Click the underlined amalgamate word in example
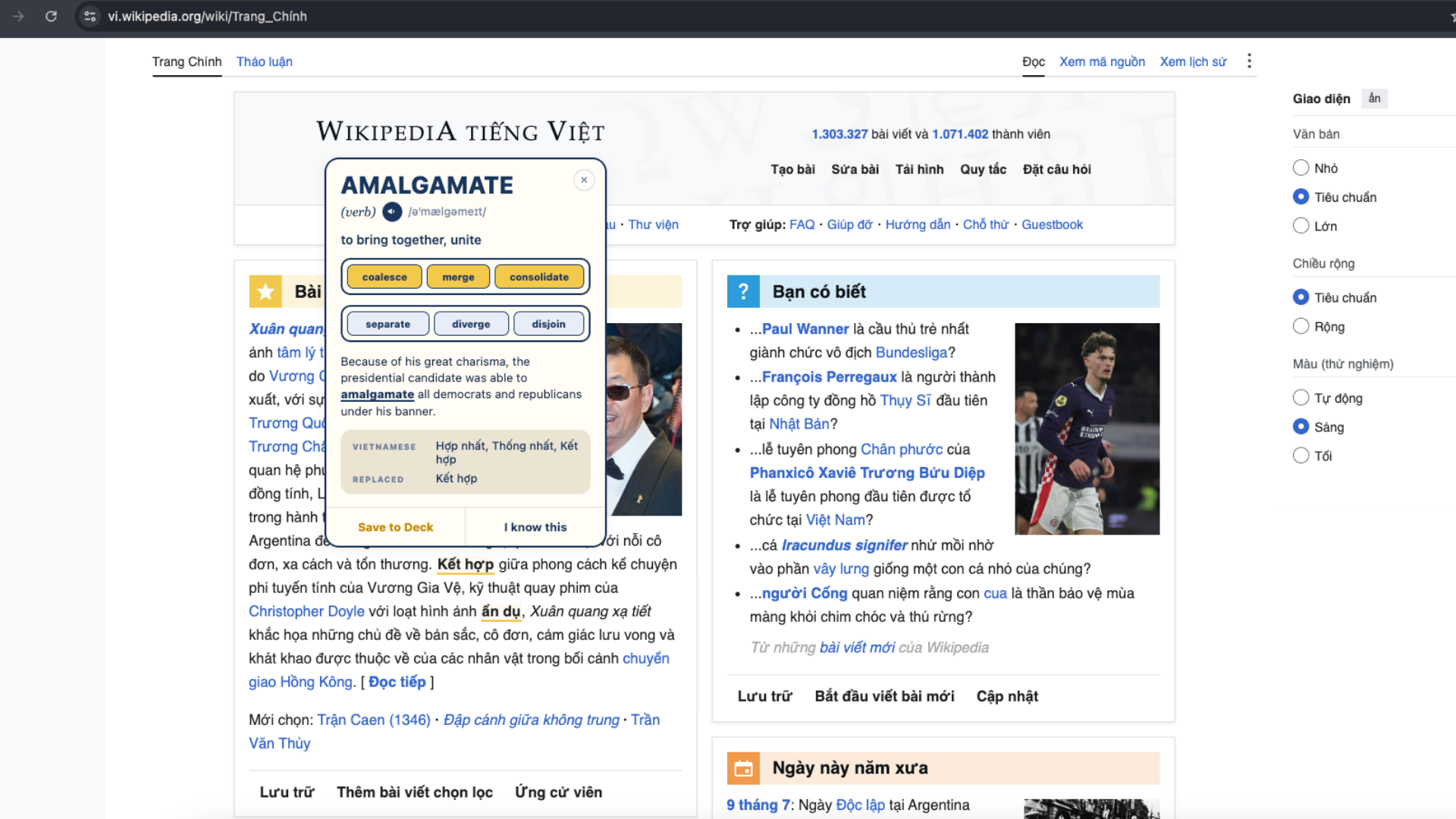The image size is (1456, 819). pyautogui.click(x=377, y=394)
